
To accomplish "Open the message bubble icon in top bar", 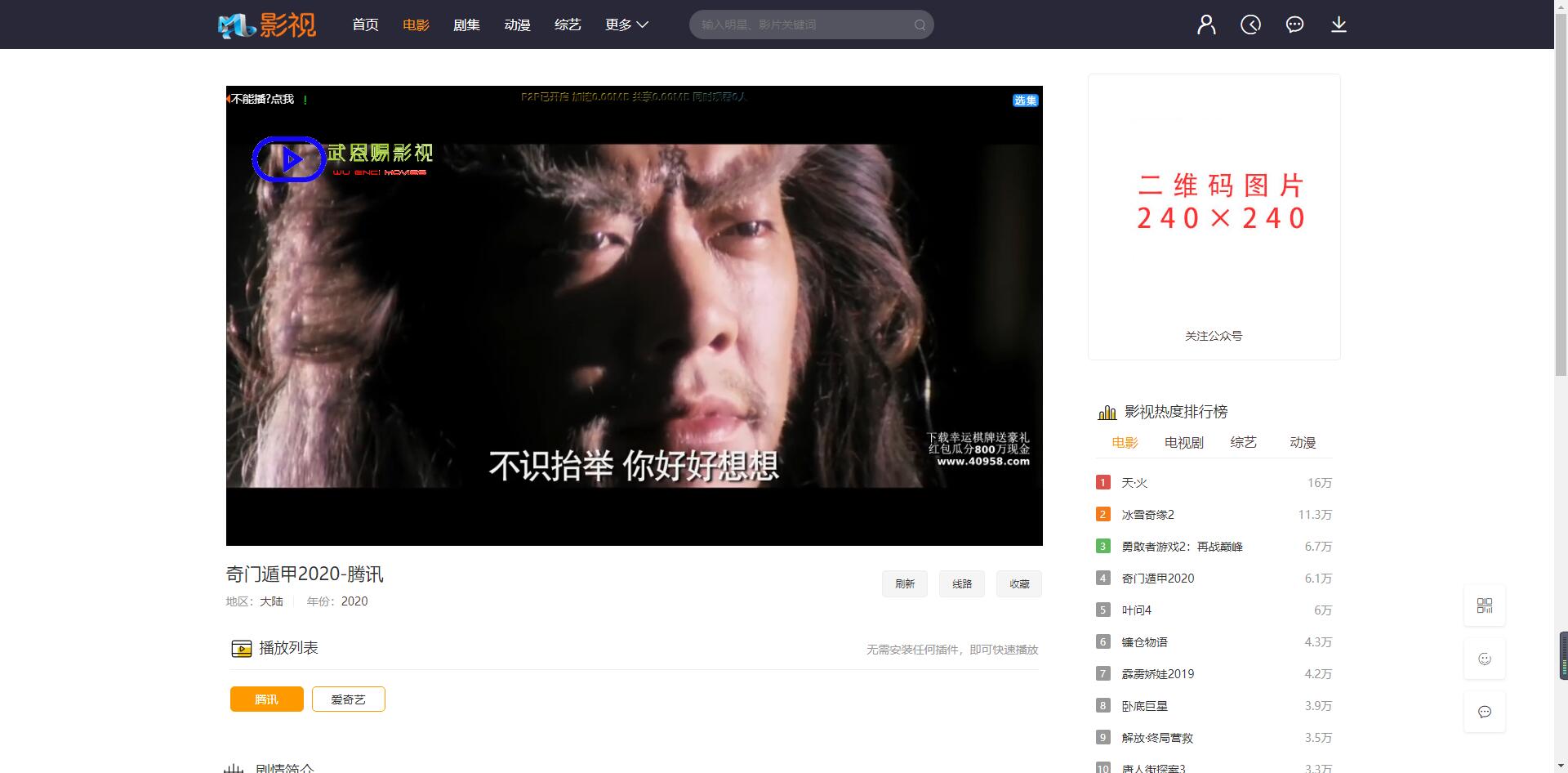I will coord(1294,24).
